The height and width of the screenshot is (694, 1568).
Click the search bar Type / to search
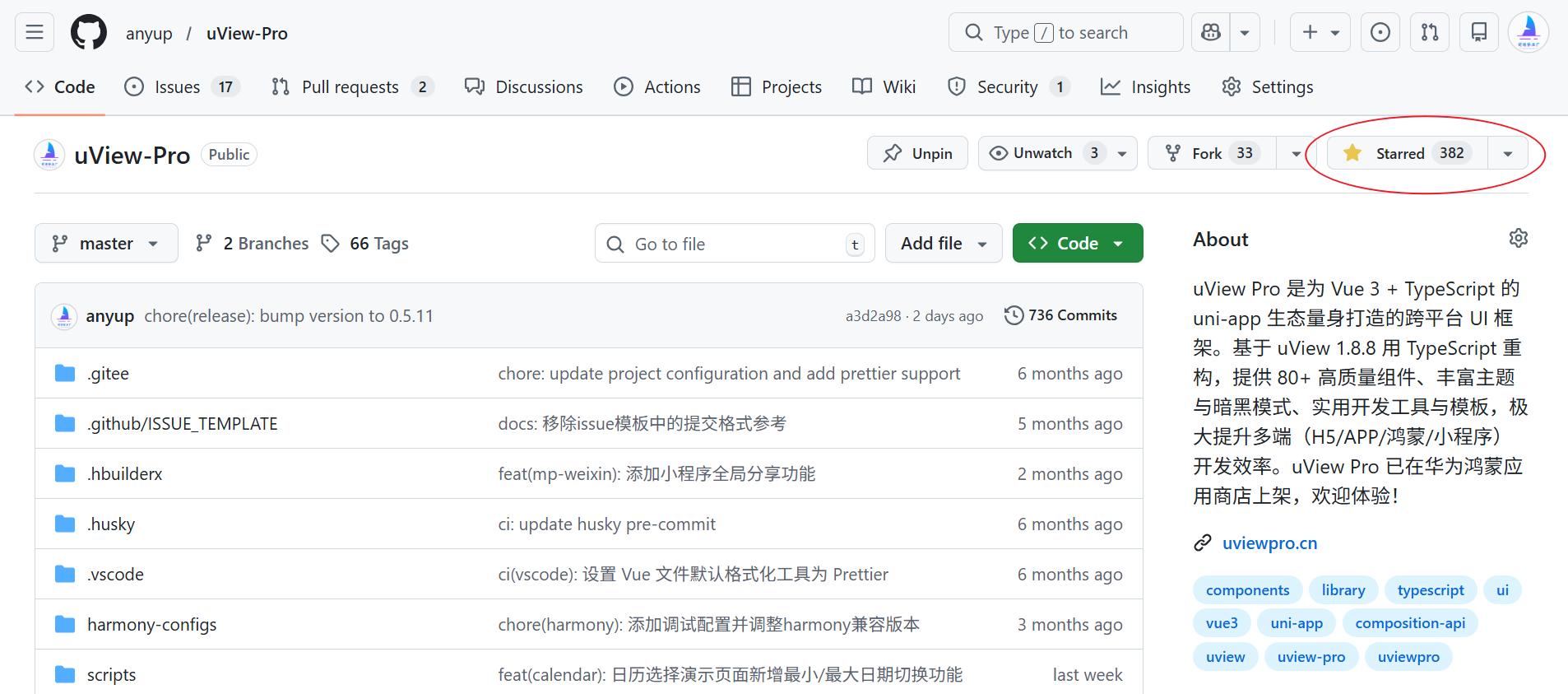(x=1065, y=32)
